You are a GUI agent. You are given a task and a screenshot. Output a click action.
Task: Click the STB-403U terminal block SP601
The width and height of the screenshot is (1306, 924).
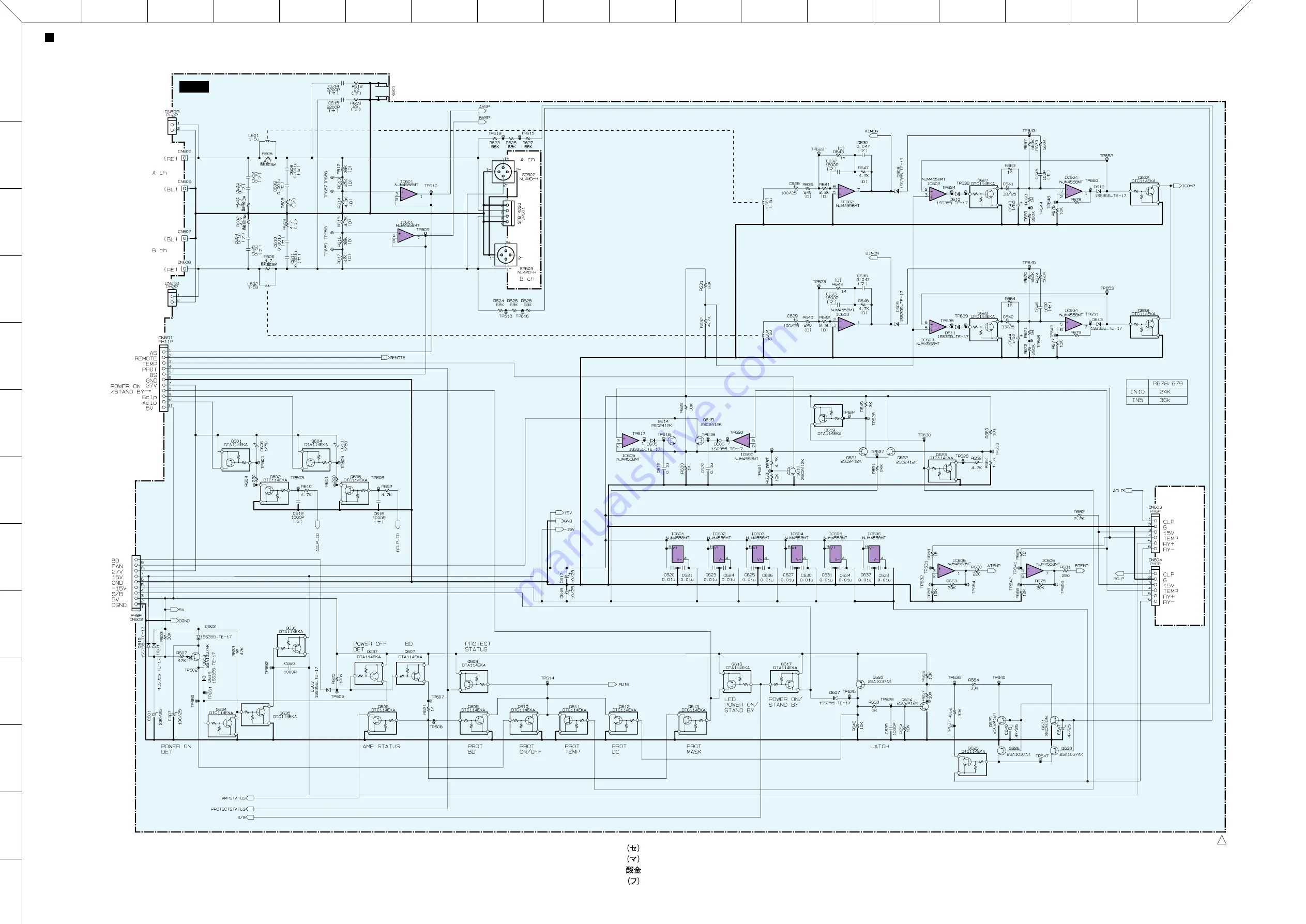(508, 214)
